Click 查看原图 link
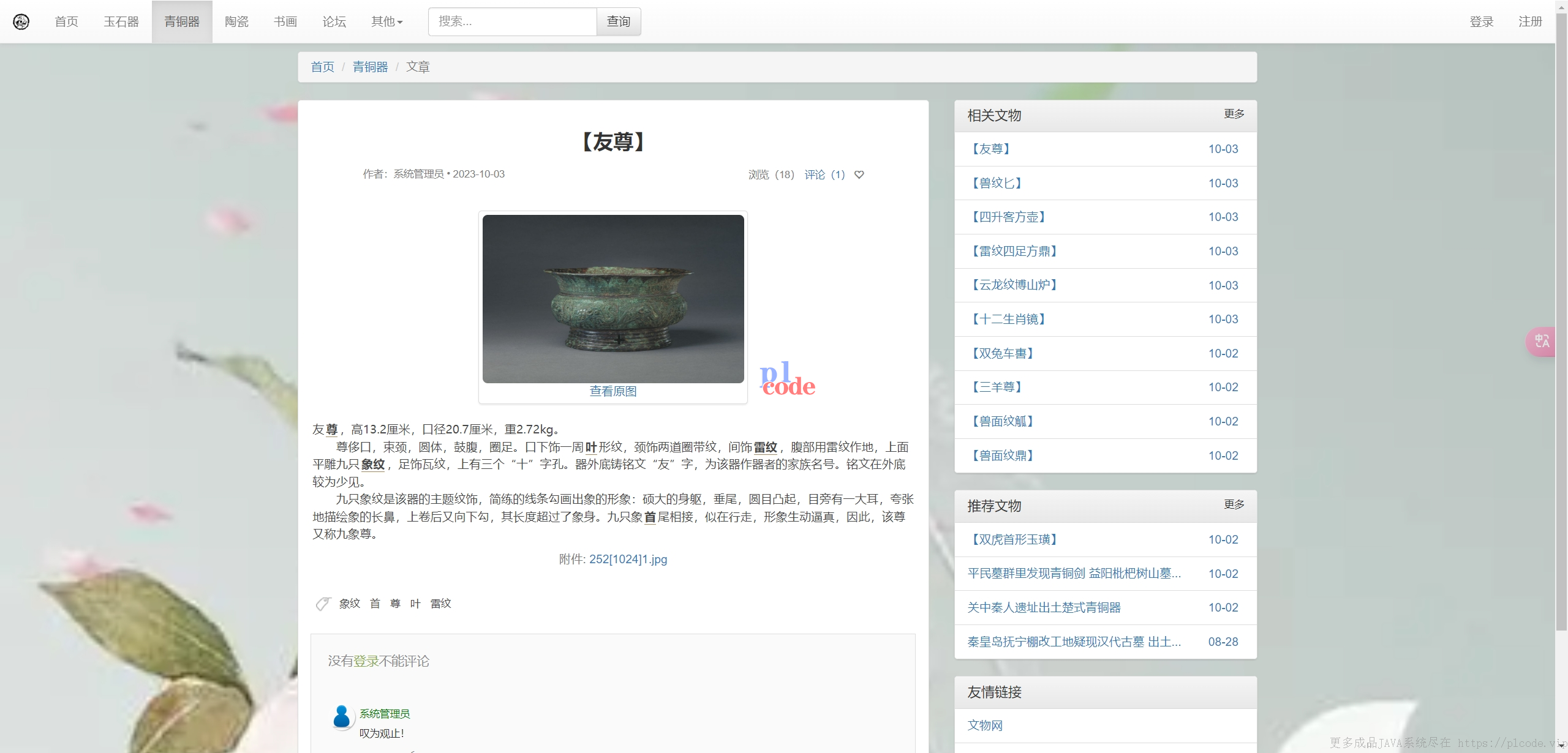The height and width of the screenshot is (753, 1568). [613, 391]
